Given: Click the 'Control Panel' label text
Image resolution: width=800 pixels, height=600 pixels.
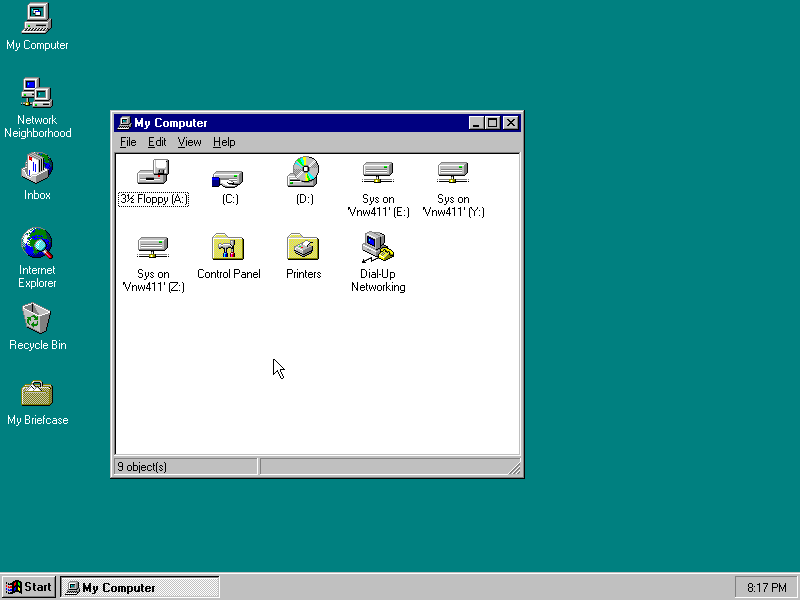Looking at the screenshot, I should (x=229, y=274).
